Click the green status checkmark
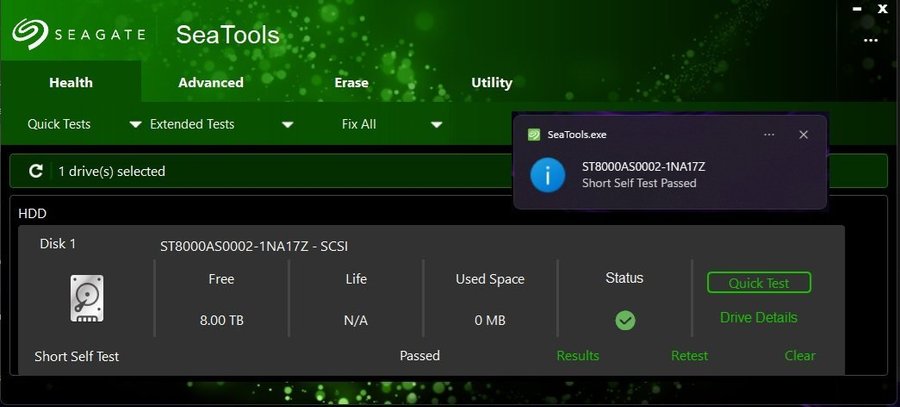Image resolution: width=900 pixels, height=407 pixels. pos(625,320)
